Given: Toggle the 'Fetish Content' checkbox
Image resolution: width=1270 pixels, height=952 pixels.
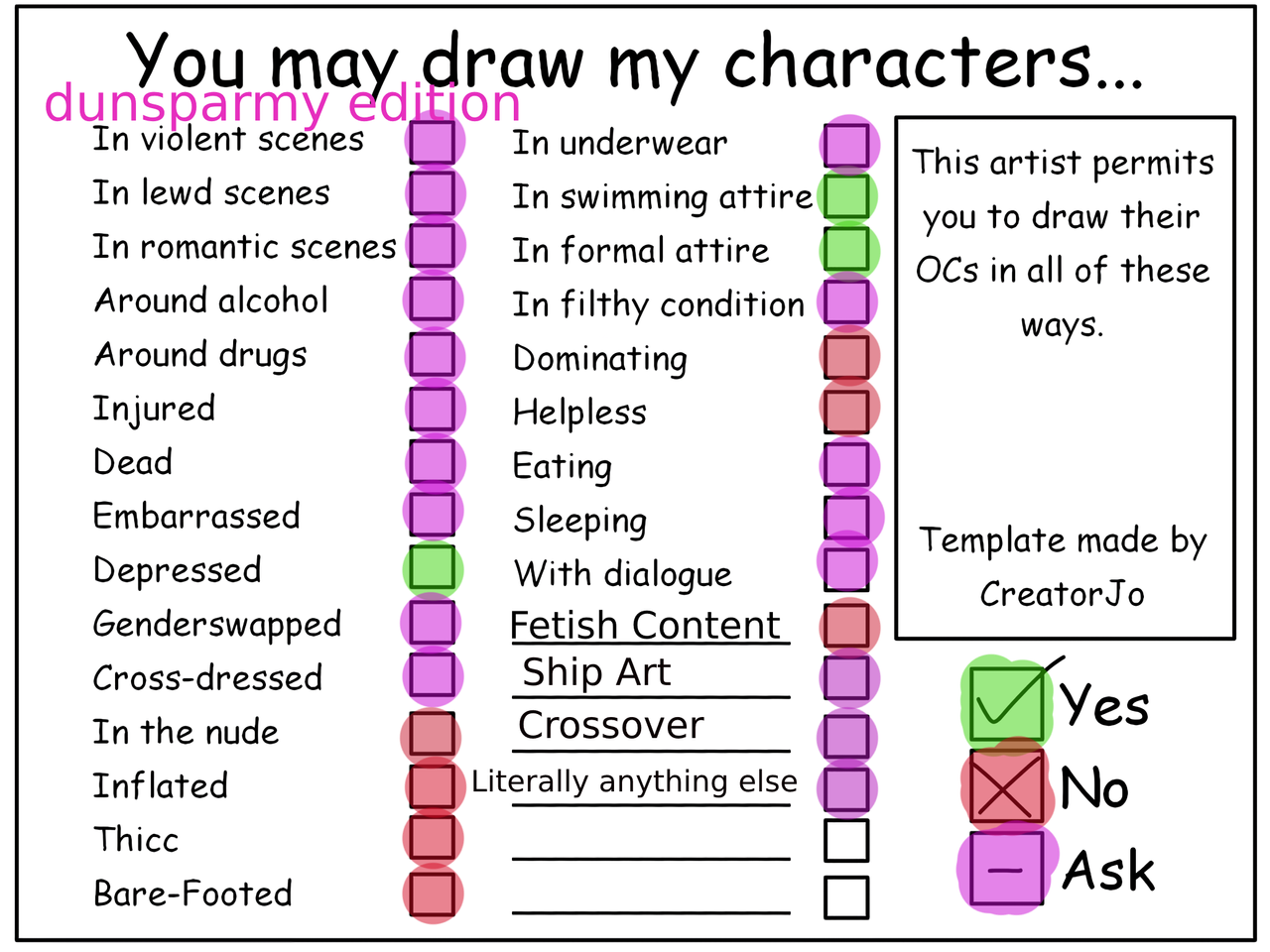Looking at the screenshot, I should [x=846, y=626].
